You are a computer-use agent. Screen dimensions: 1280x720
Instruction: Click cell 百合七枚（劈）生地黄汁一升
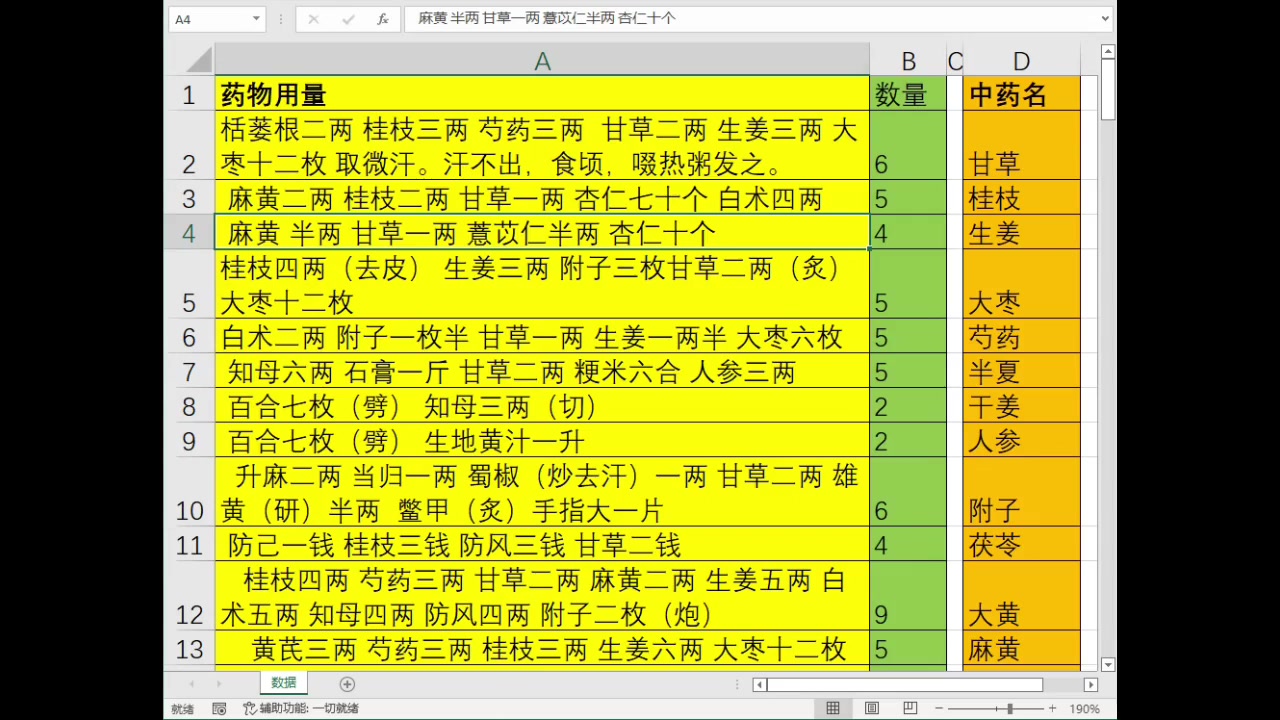pyautogui.click(x=542, y=441)
